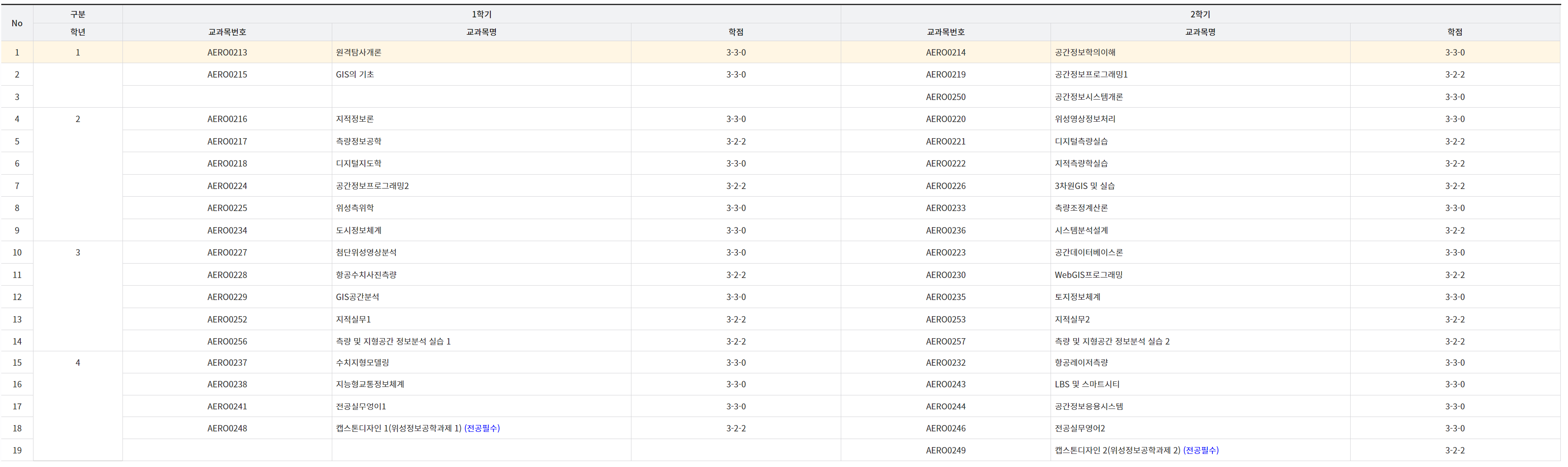This screenshot has height=467, width=1568.
Task: Select the 원격탐사개론 course name
Action: tap(359, 53)
